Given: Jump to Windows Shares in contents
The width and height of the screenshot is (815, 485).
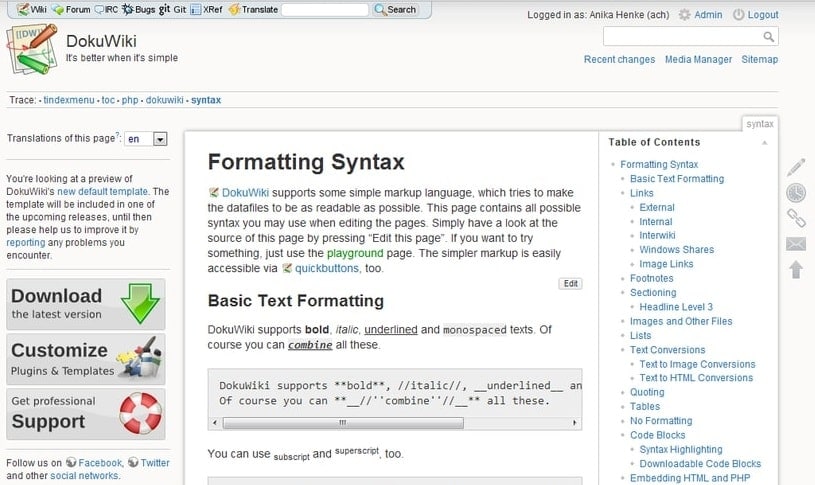Looking at the screenshot, I should coord(676,250).
